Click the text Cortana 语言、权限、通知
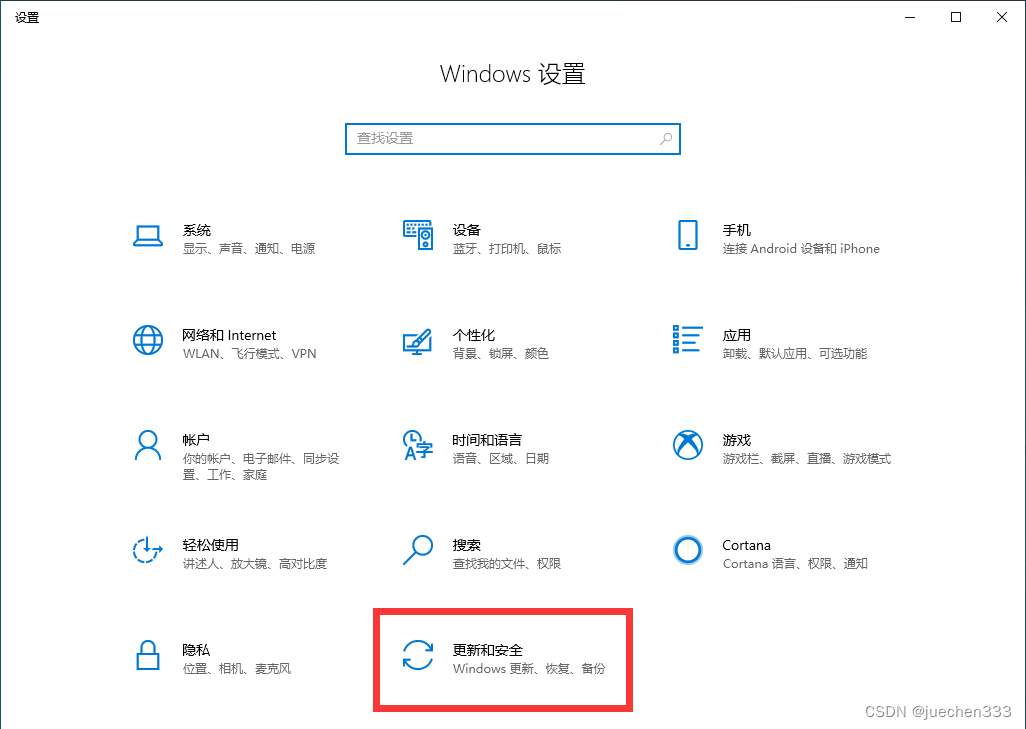This screenshot has height=729, width=1026. pos(795,563)
